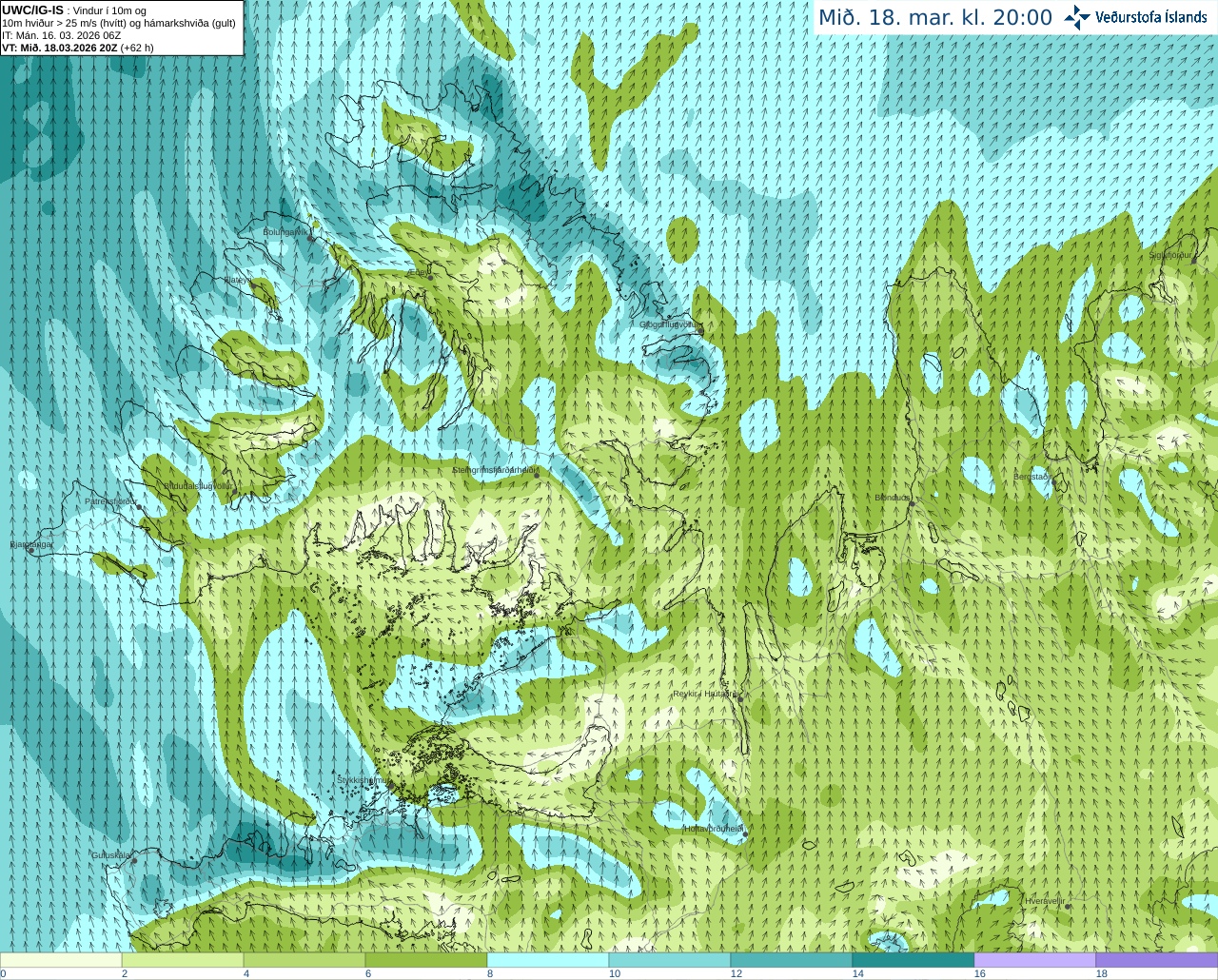Click the Blönduós station marker dot
The height and width of the screenshot is (980, 1218).
(912, 504)
